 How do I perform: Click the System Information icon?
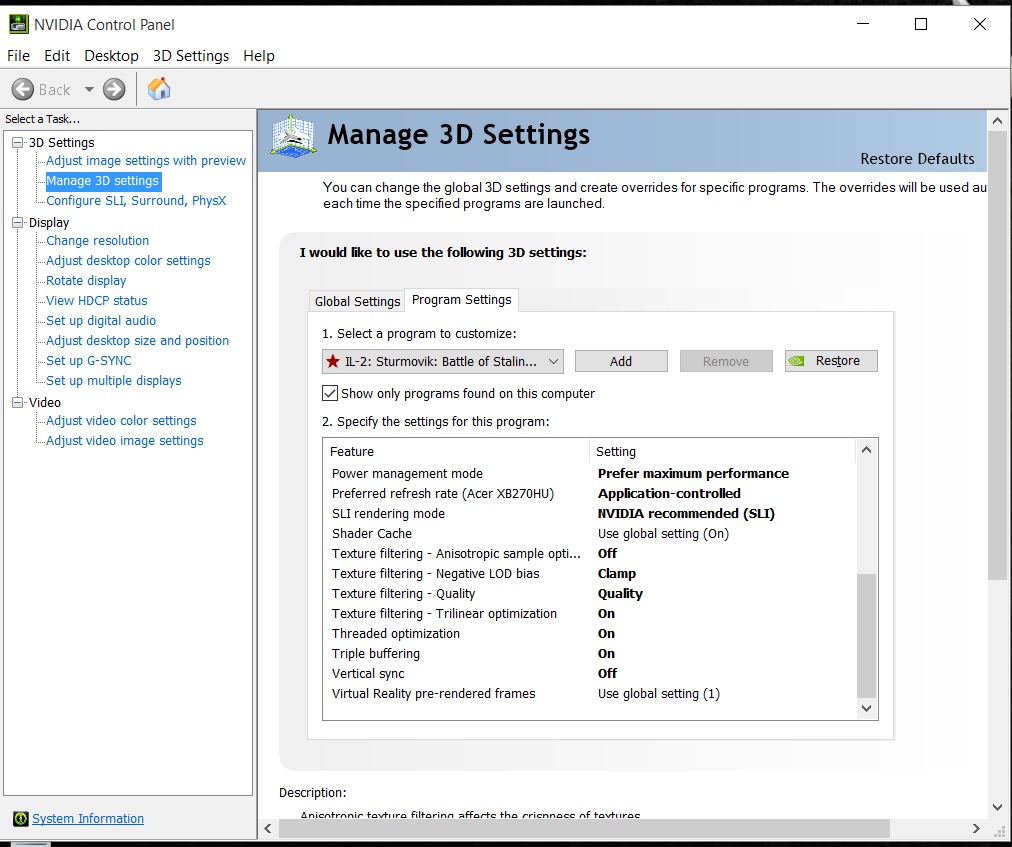(x=20, y=819)
